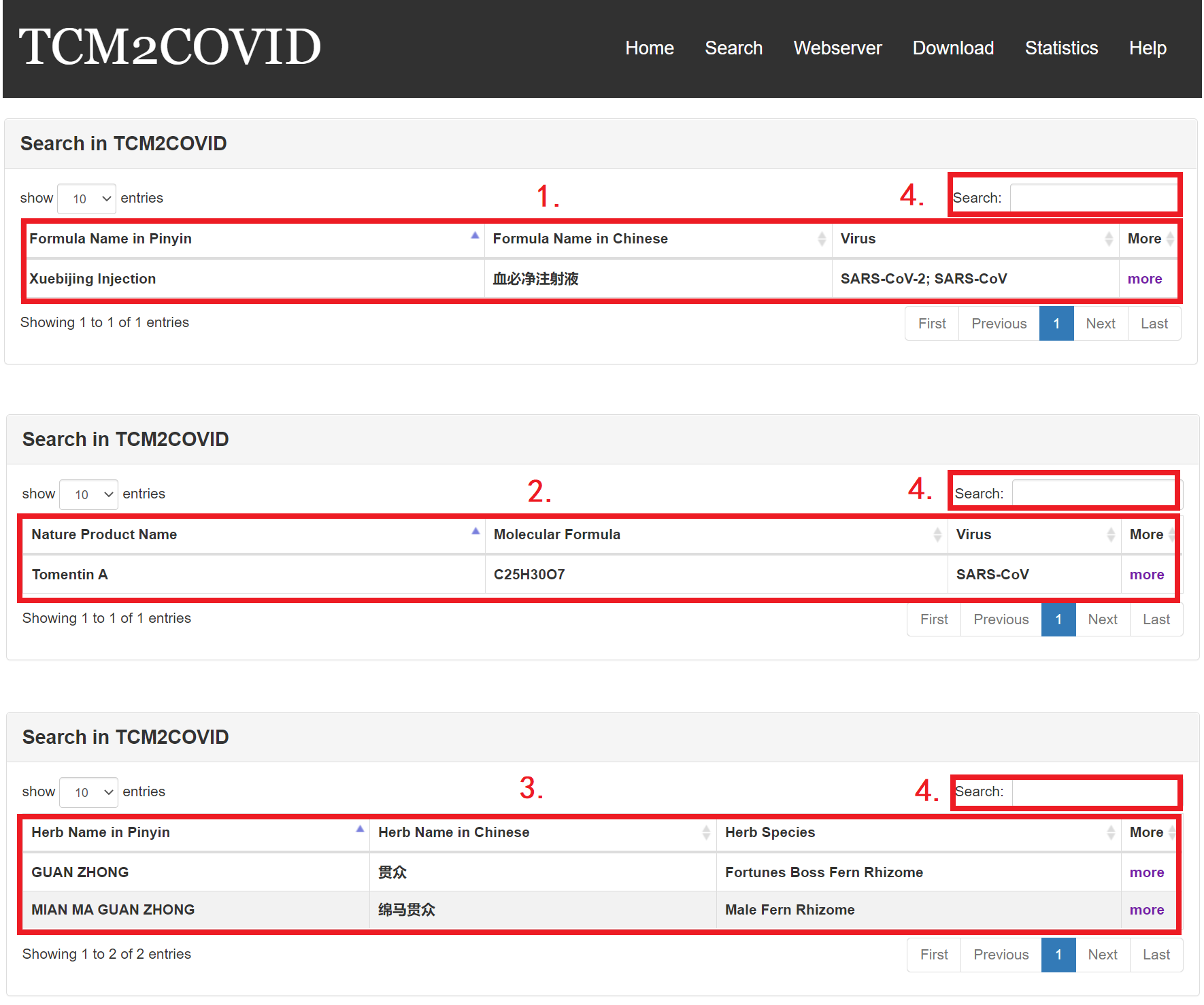This screenshot has height=1005, width=1204.
Task: Click sort arrows on Formula Name in Chinese
Action: (x=822, y=239)
